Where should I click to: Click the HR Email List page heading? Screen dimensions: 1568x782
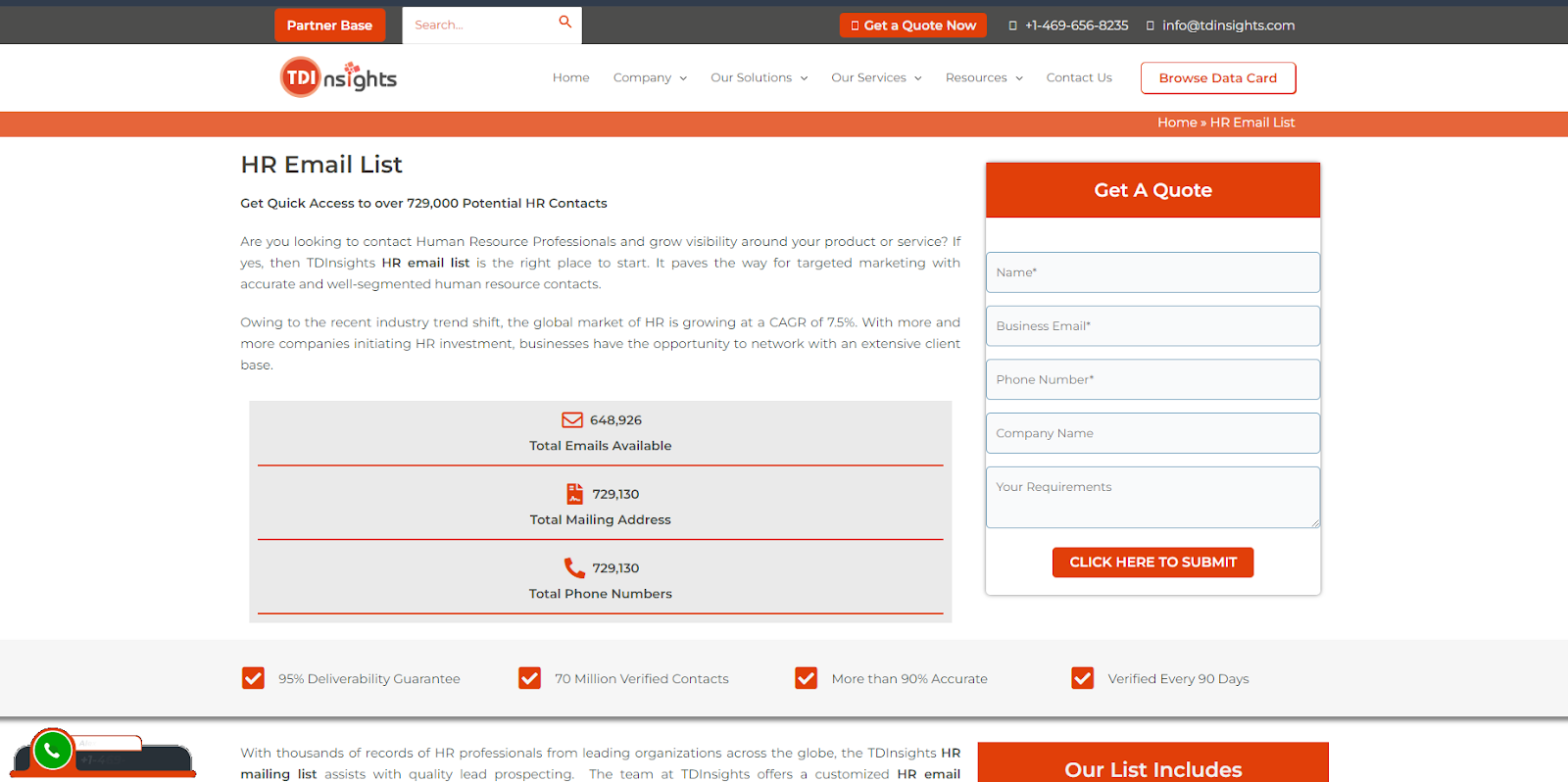[x=321, y=165]
